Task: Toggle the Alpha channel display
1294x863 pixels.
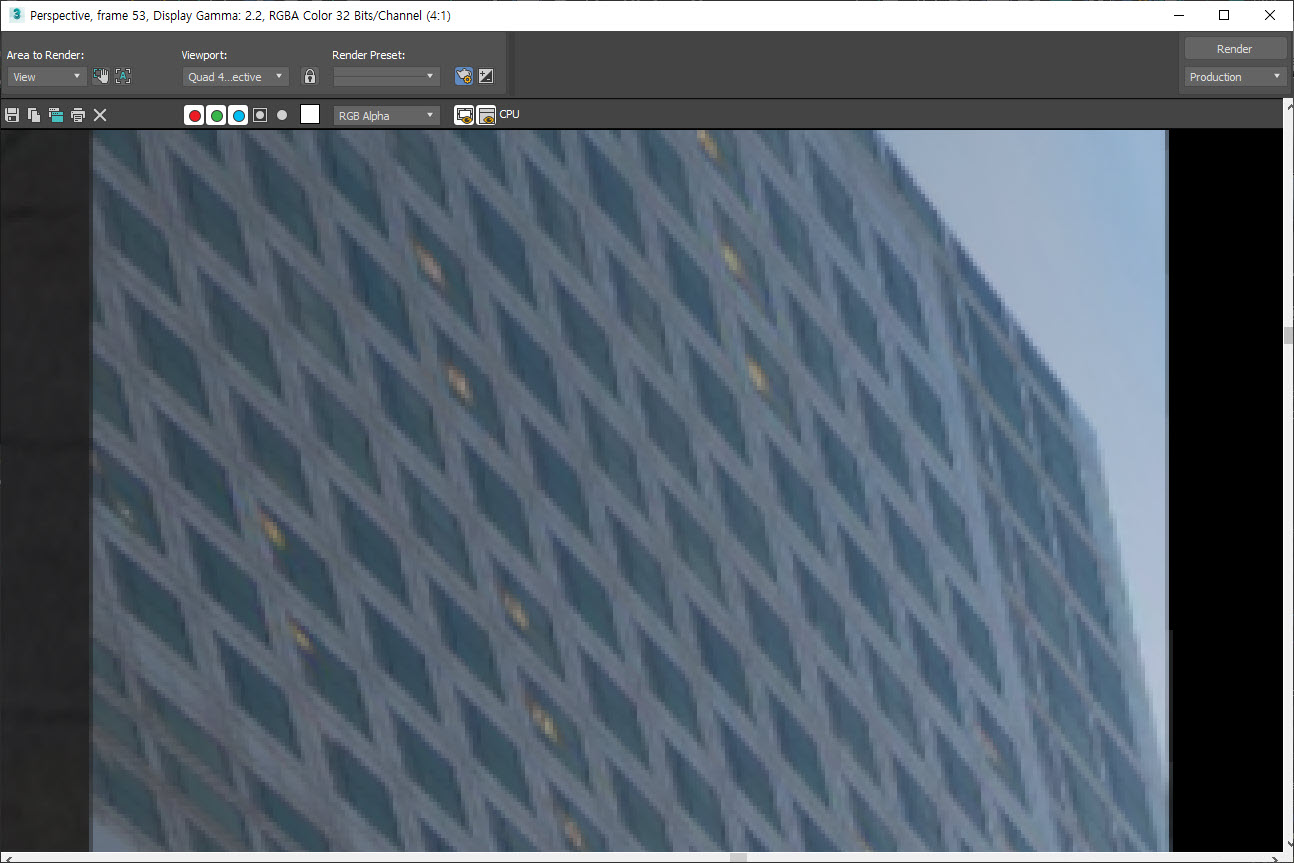Action: pyautogui.click(x=260, y=115)
